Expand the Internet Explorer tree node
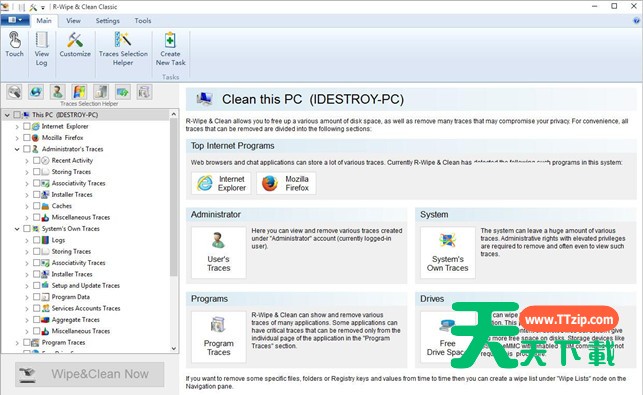Viewport: 643px width, 395px height. click(x=17, y=127)
